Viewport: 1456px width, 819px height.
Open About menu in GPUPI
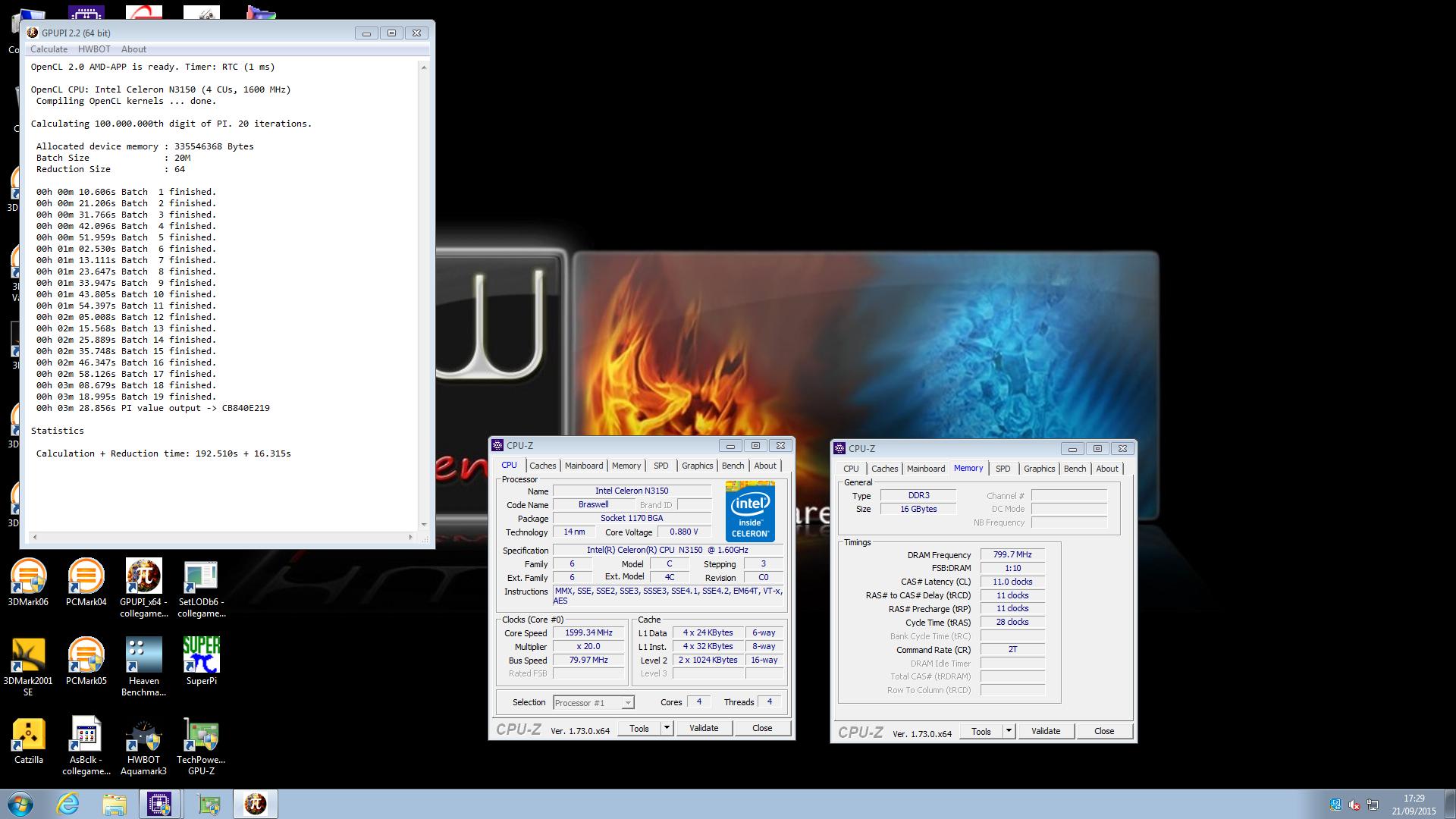[x=133, y=49]
